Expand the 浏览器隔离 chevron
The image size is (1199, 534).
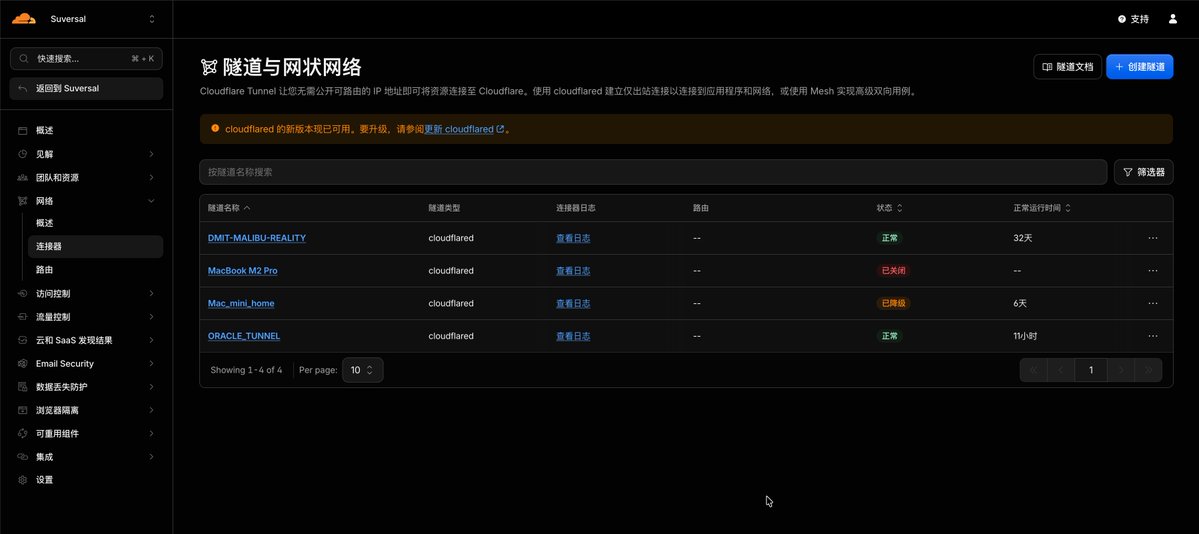151,410
